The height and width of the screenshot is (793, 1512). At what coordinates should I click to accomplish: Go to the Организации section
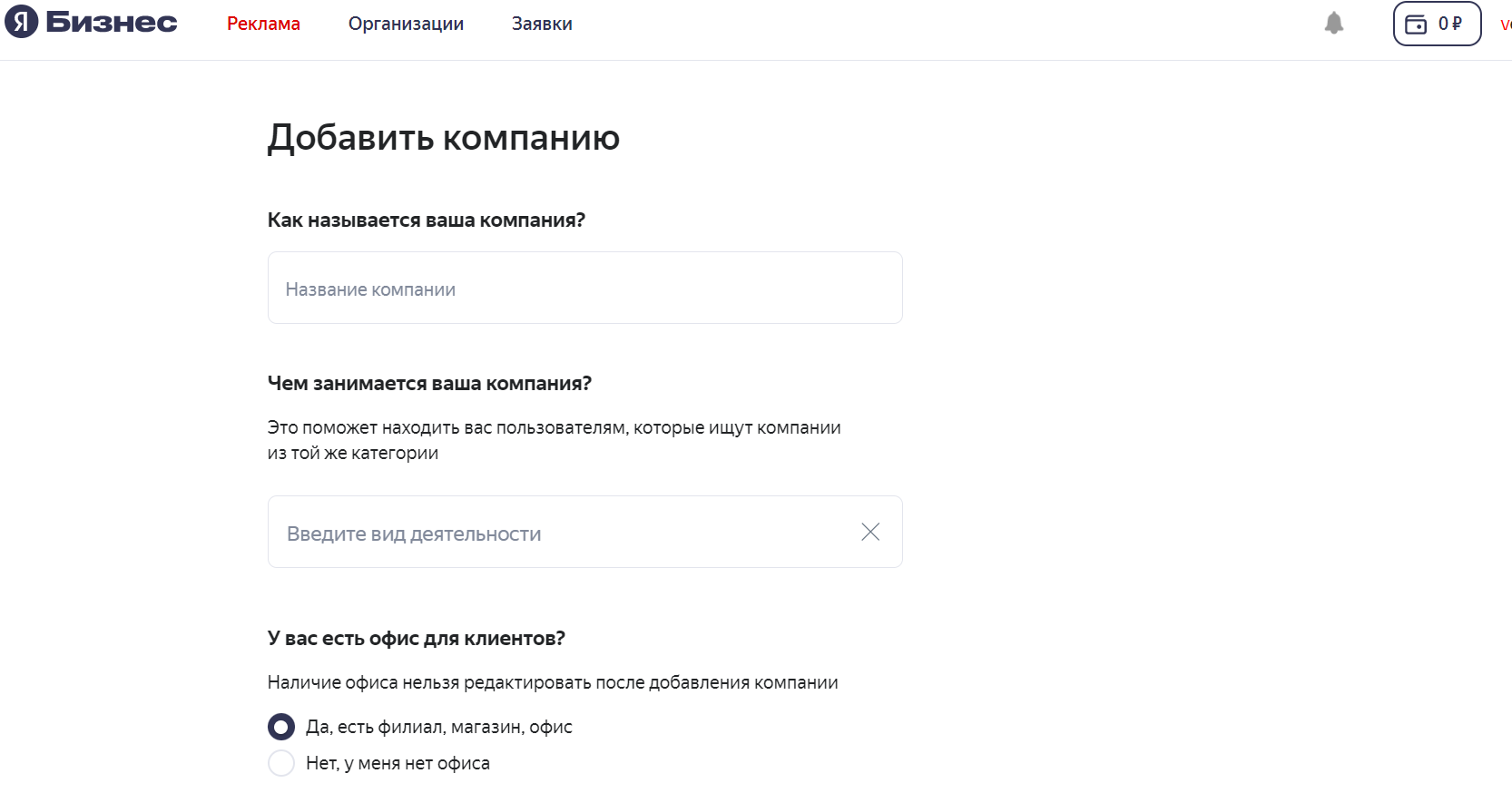[406, 24]
